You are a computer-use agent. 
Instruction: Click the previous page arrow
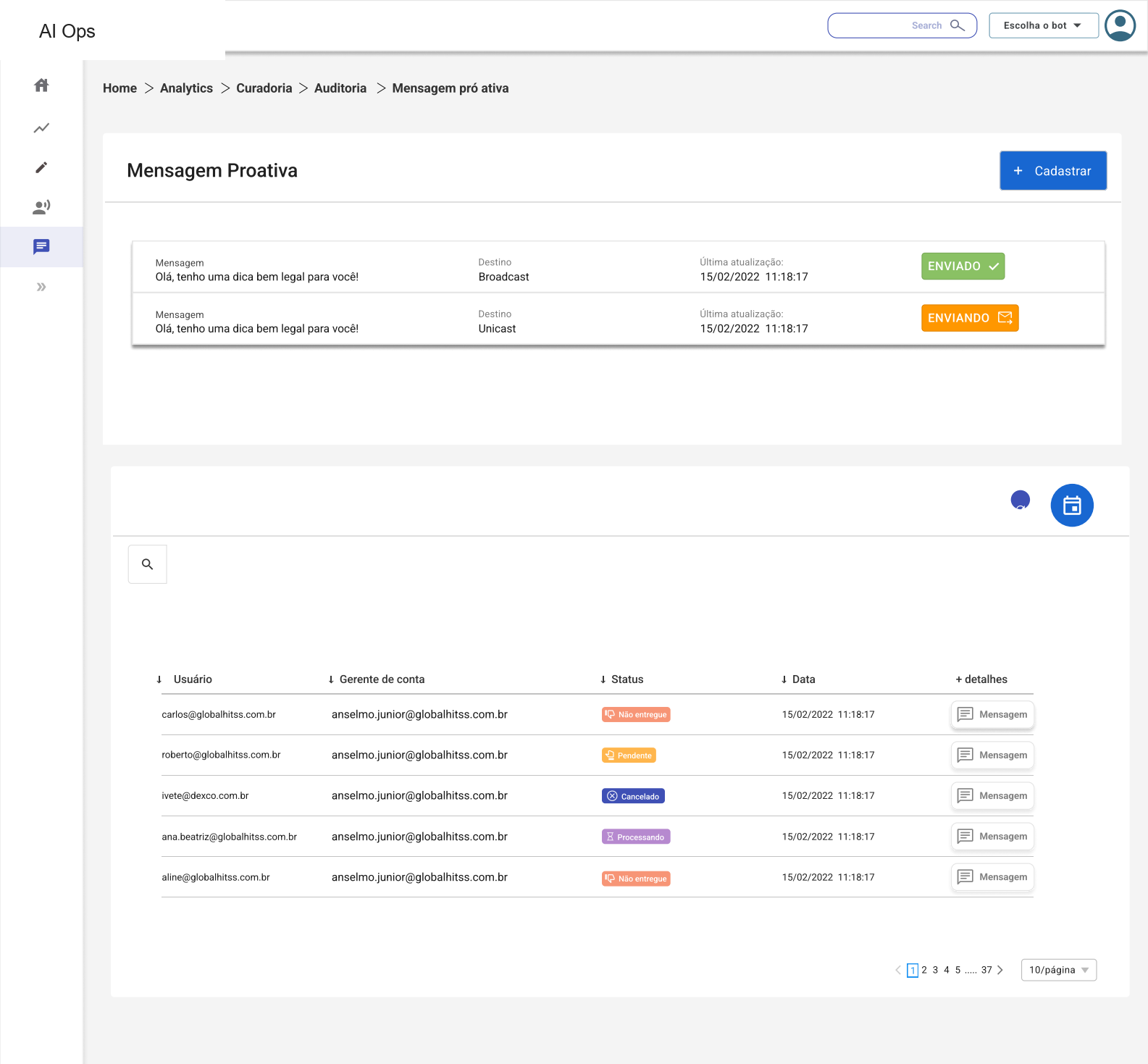click(x=898, y=970)
